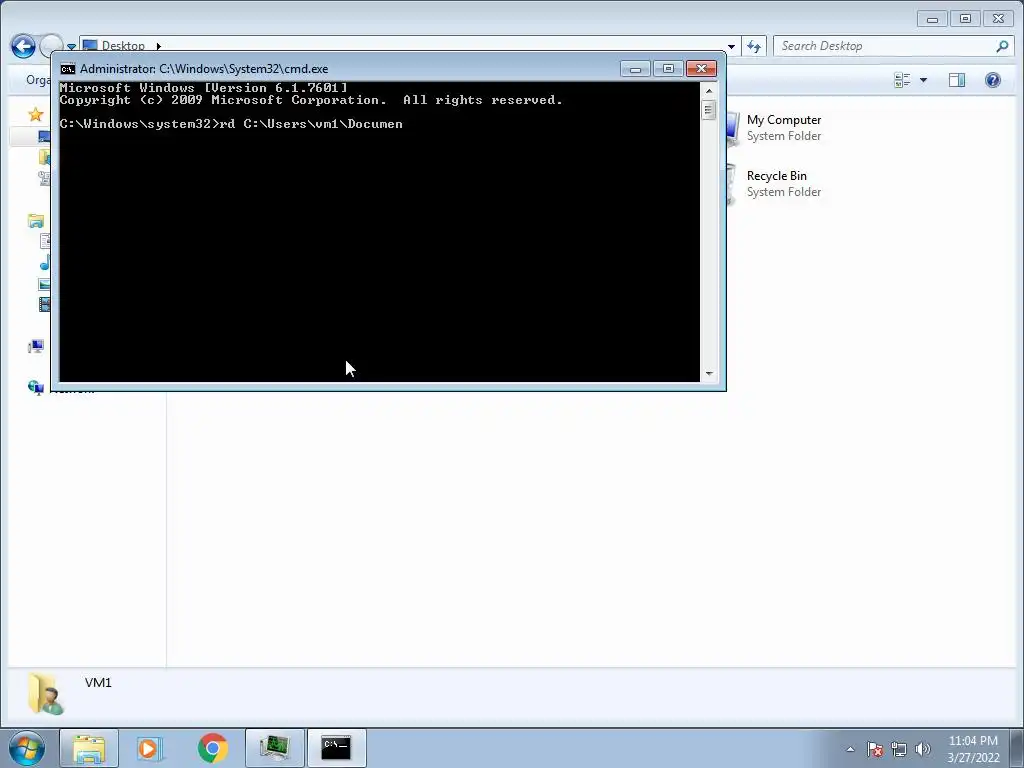
Task: Click the VM1 user folder icon in details pane
Action: click(x=45, y=694)
